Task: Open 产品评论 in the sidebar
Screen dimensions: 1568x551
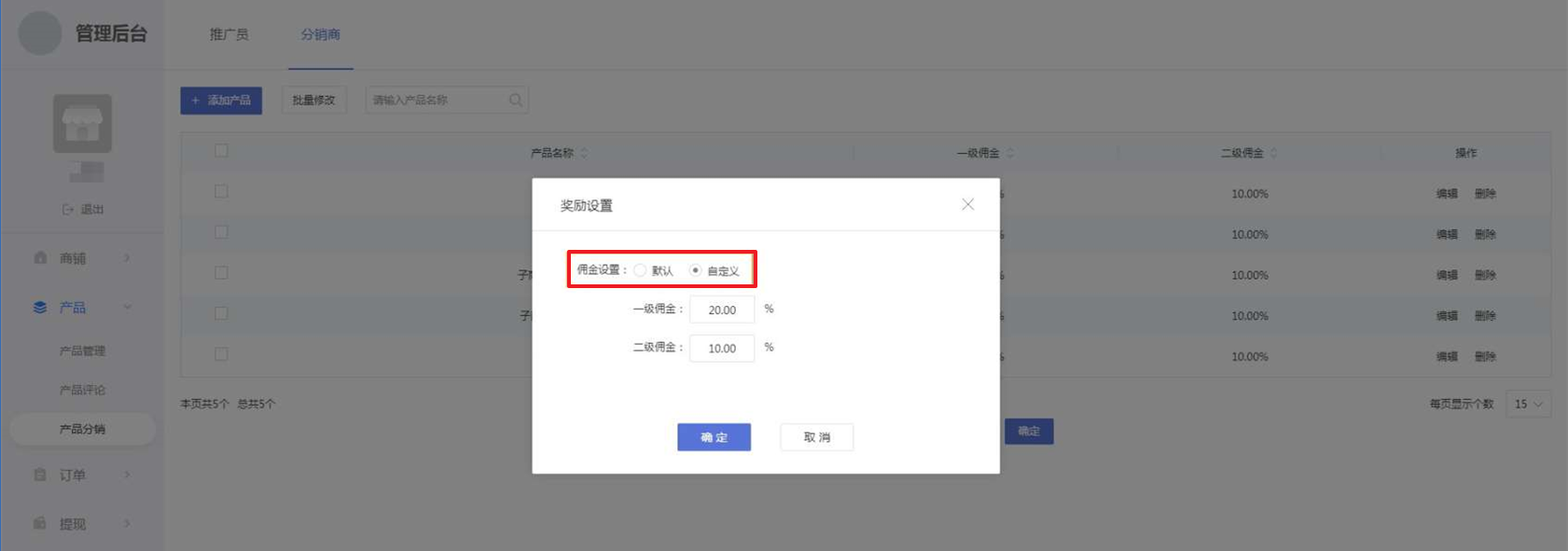Action: pyautogui.click(x=82, y=391)
